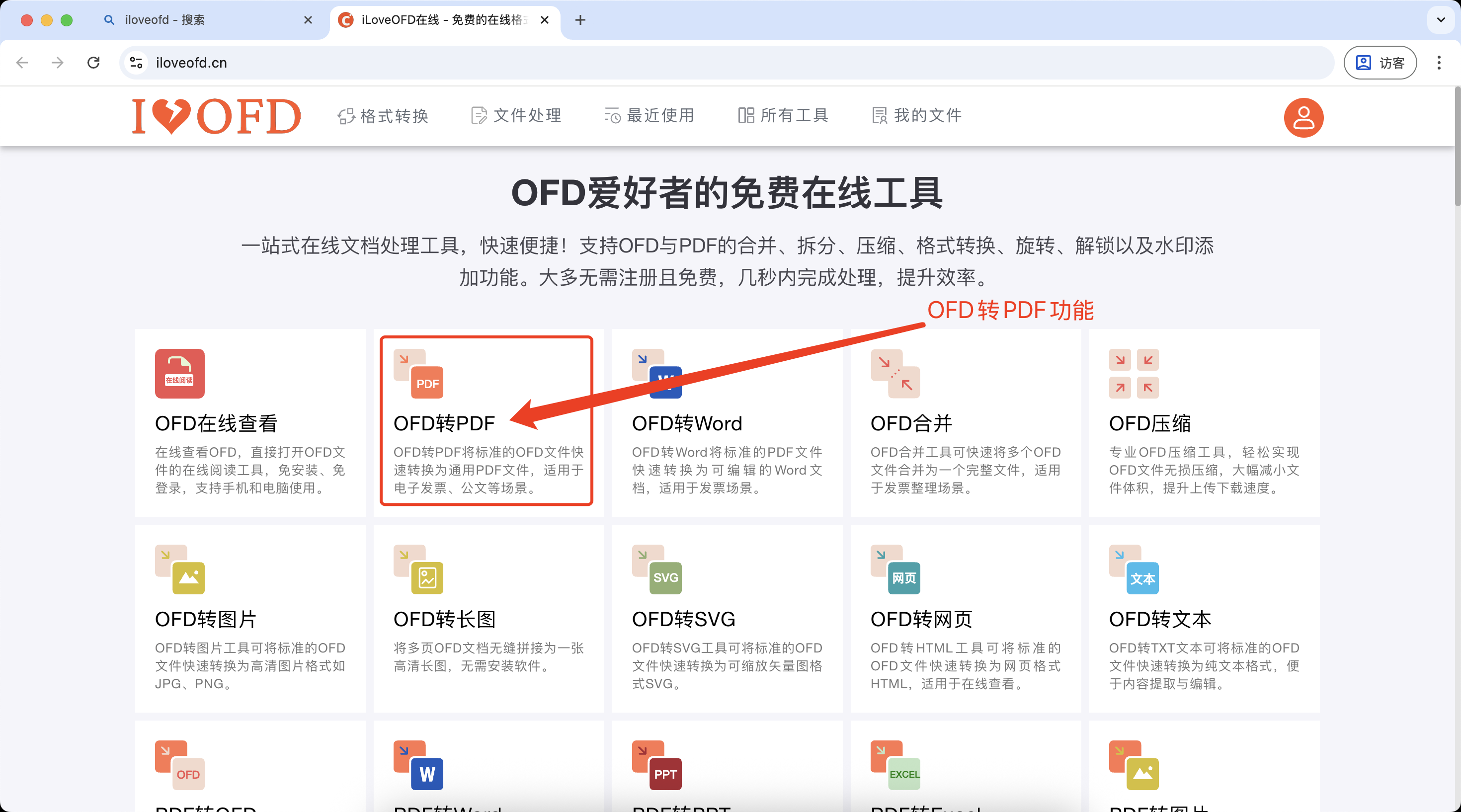Open site settings from the address bar
The height and width of the screenshot is (812, 1461).
click(136, 63)
